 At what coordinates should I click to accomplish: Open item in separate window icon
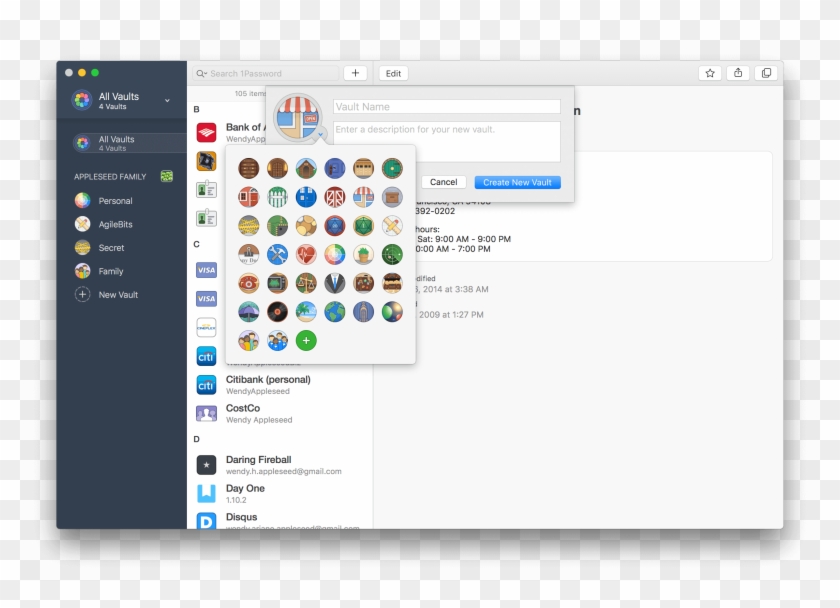click(x=766, y=73)
